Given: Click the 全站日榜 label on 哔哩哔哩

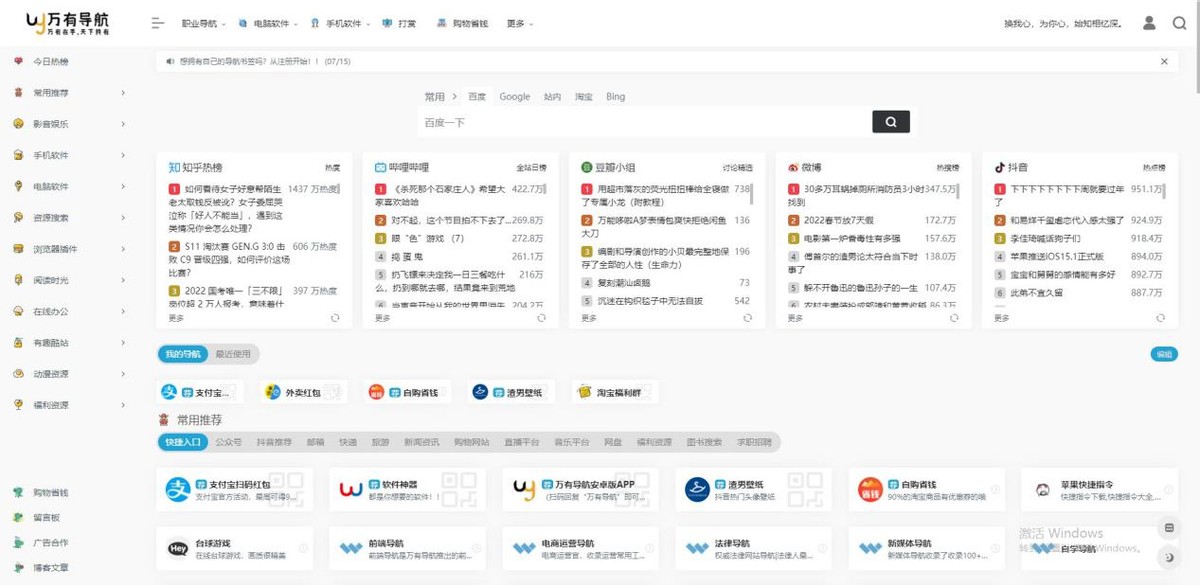Looking at the screenshot, I should point(531,168).
